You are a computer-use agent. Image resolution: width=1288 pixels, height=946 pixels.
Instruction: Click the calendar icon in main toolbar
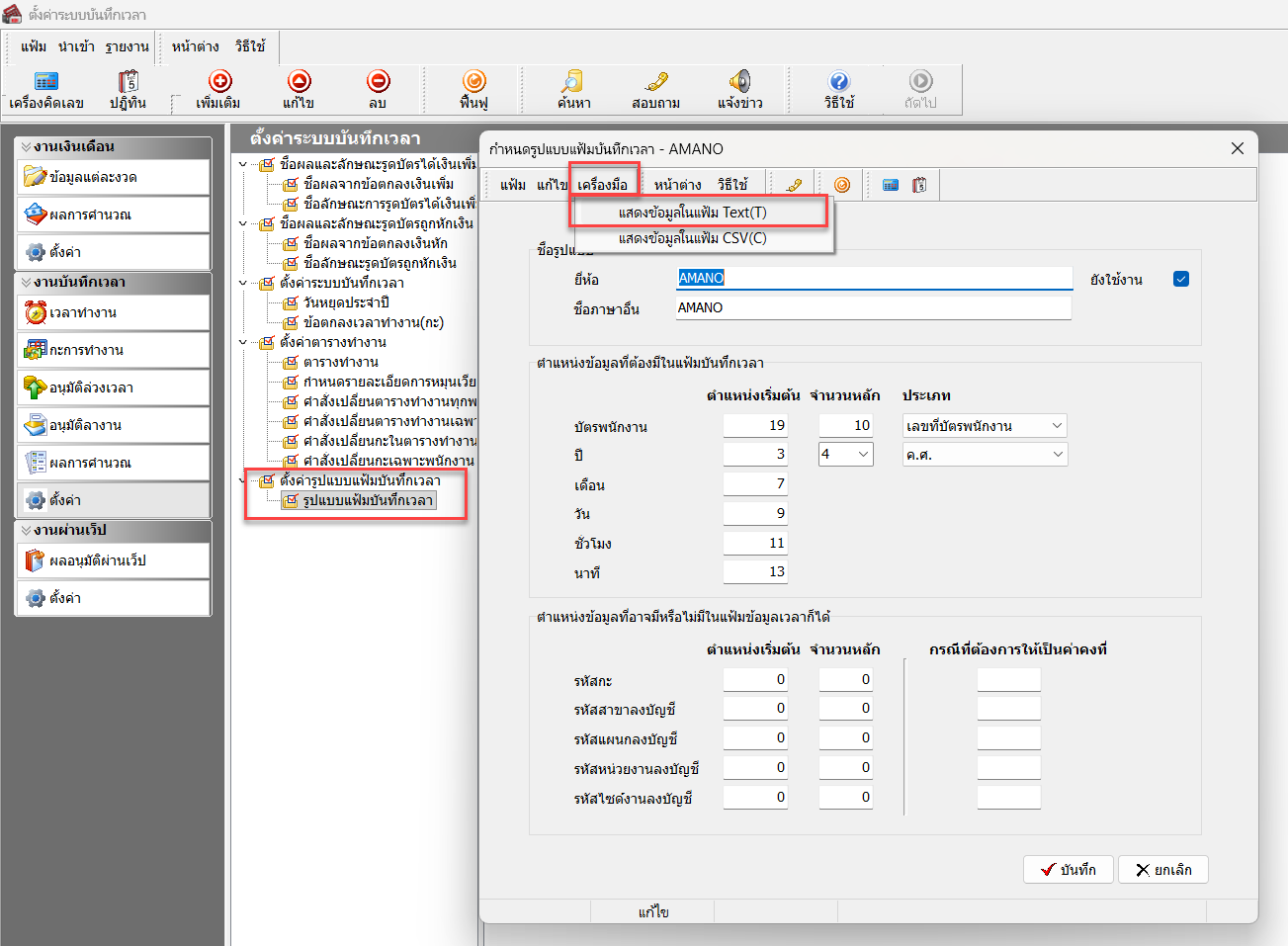(128, 82)
